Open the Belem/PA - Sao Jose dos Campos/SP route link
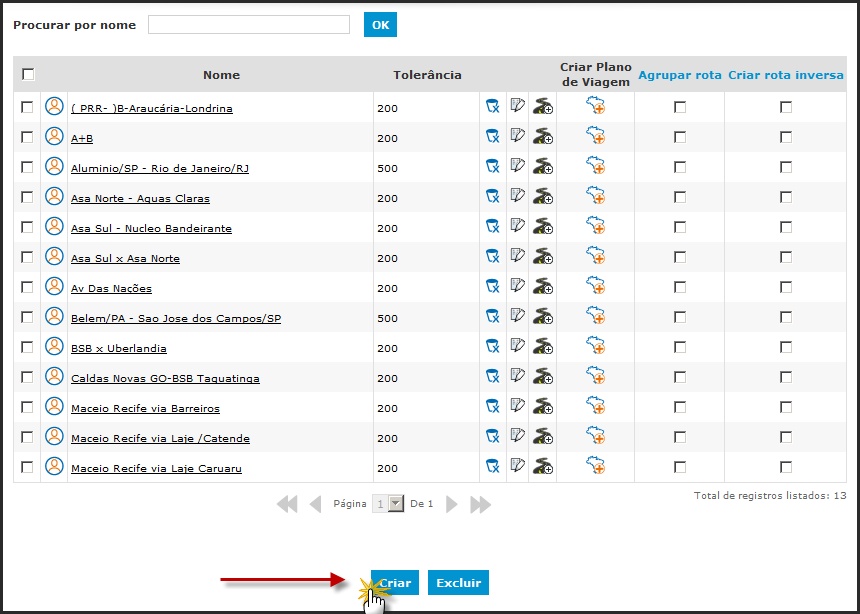The width and height of the screenshot is (860, 614). pyautogui.click(x=176, y=318)
